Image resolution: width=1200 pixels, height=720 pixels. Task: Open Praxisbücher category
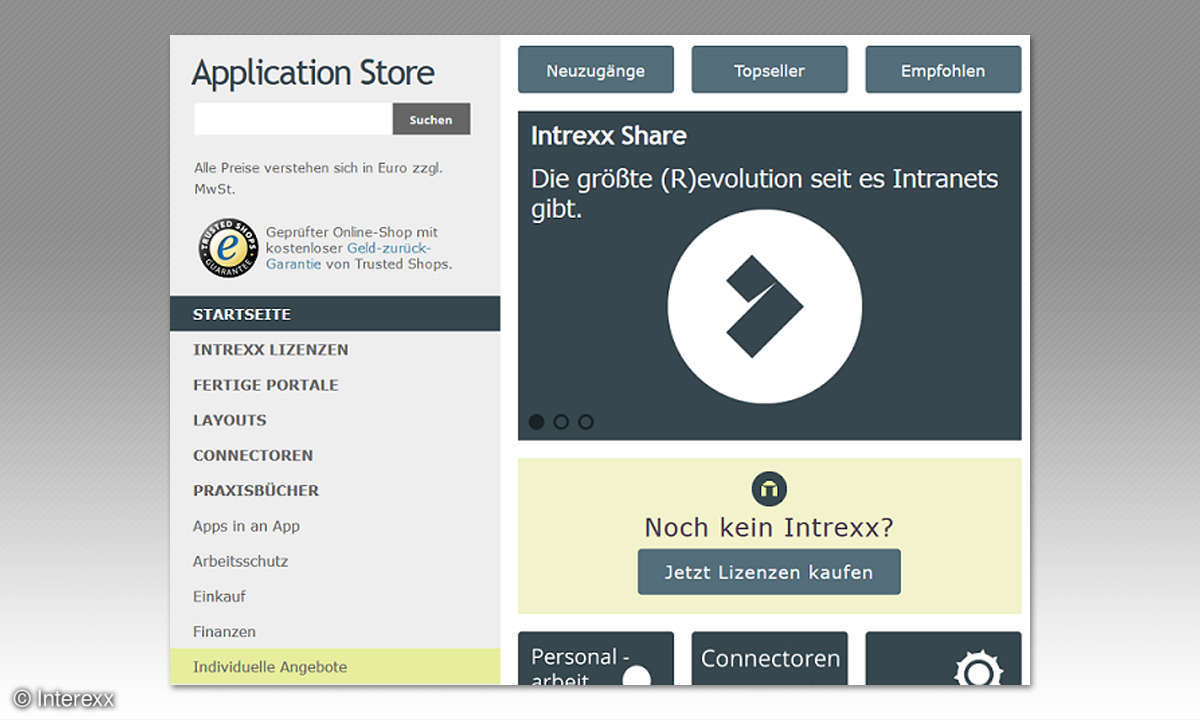click(x=335, y=490)
